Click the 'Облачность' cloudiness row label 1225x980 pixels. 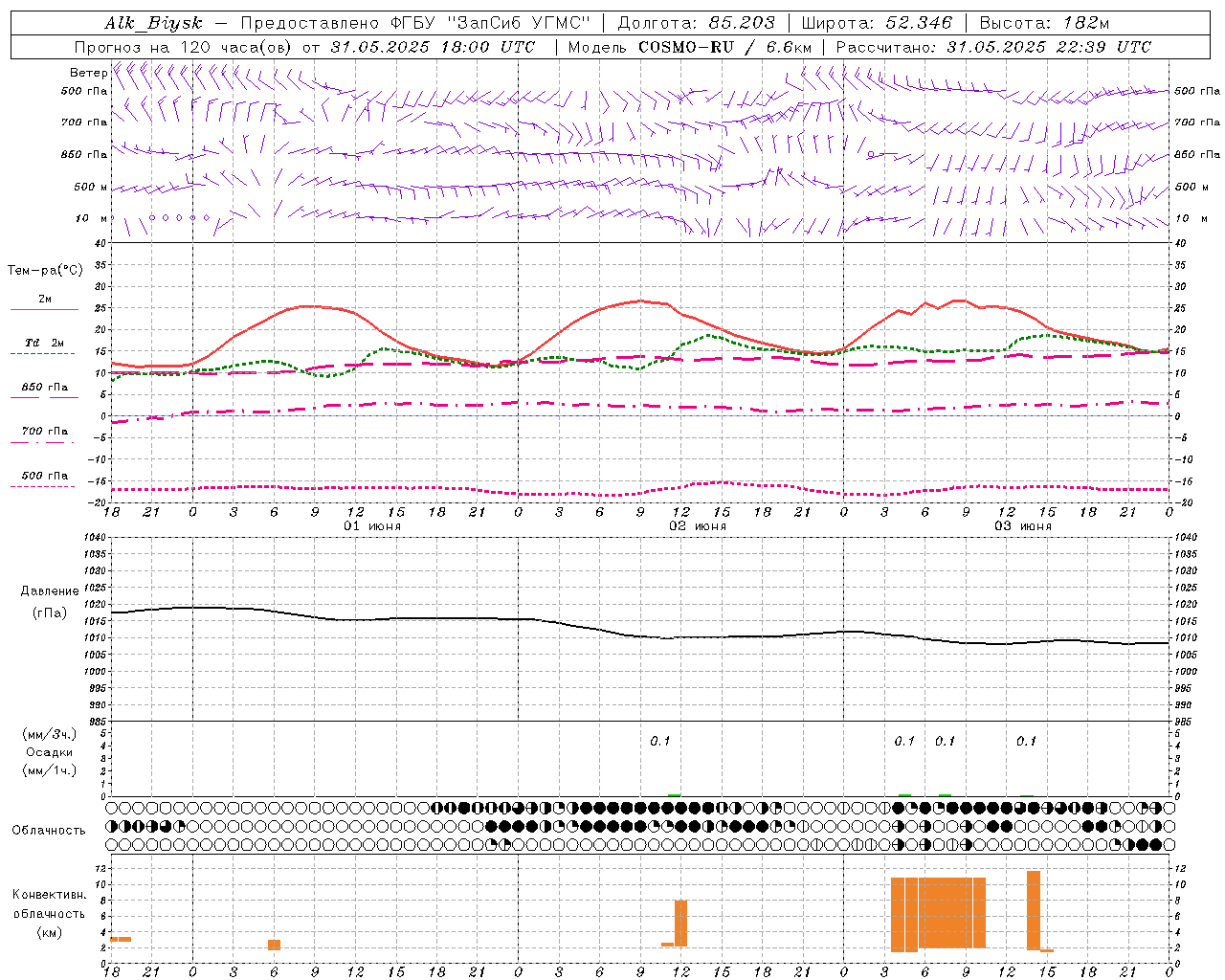coord(49,830)
